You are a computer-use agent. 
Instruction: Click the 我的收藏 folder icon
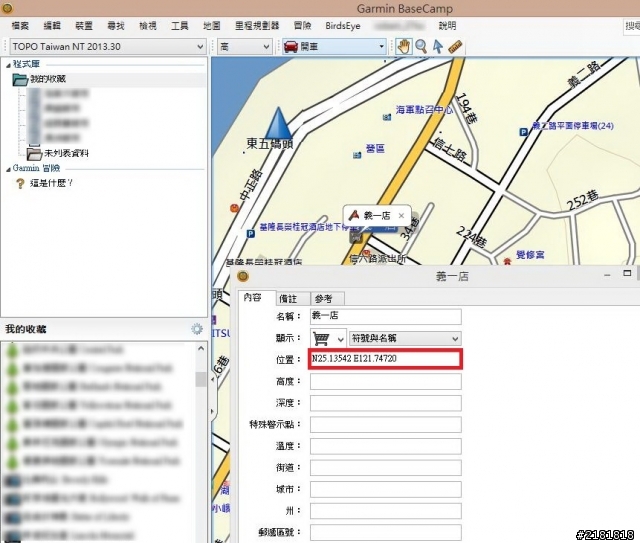pos(19,79)
